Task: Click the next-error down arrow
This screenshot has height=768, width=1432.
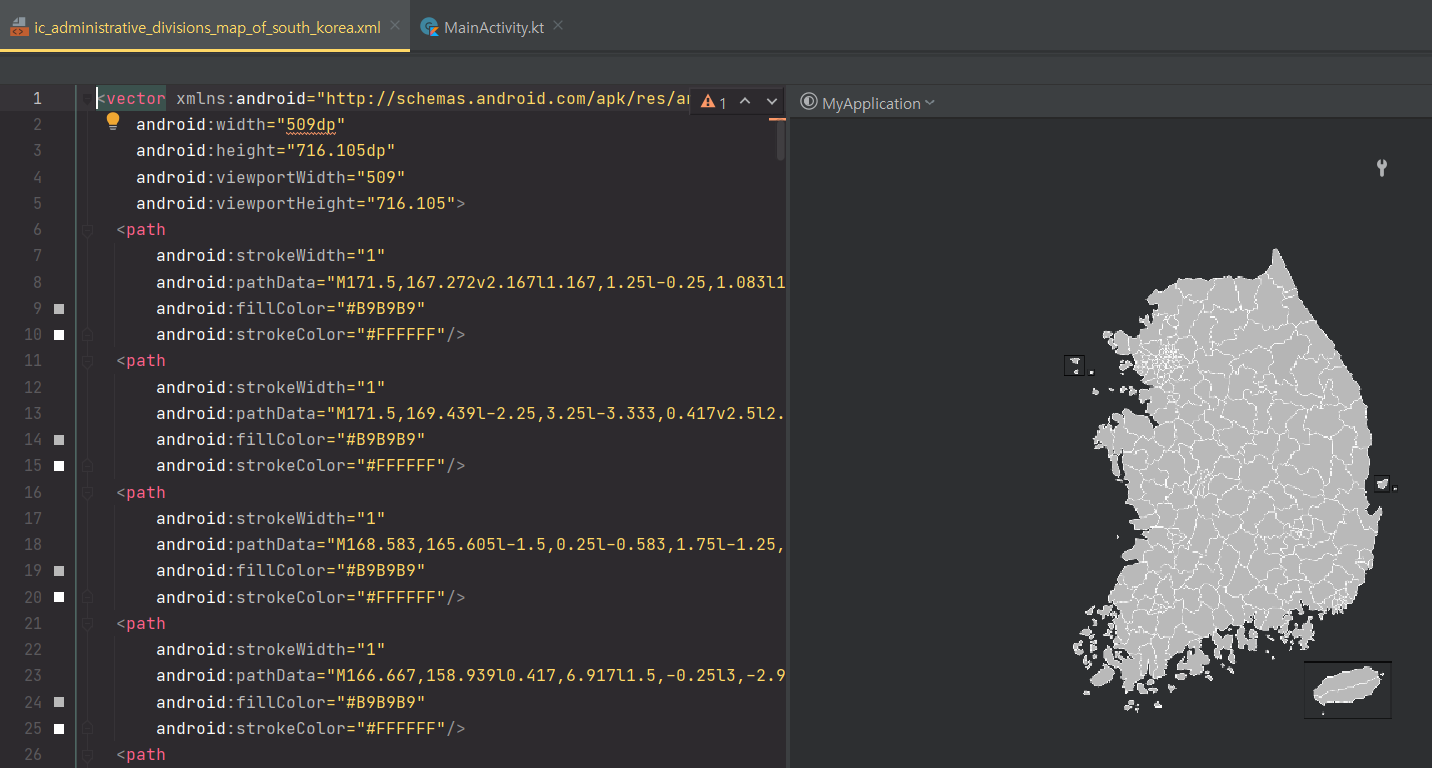Action: click(770, 101)
